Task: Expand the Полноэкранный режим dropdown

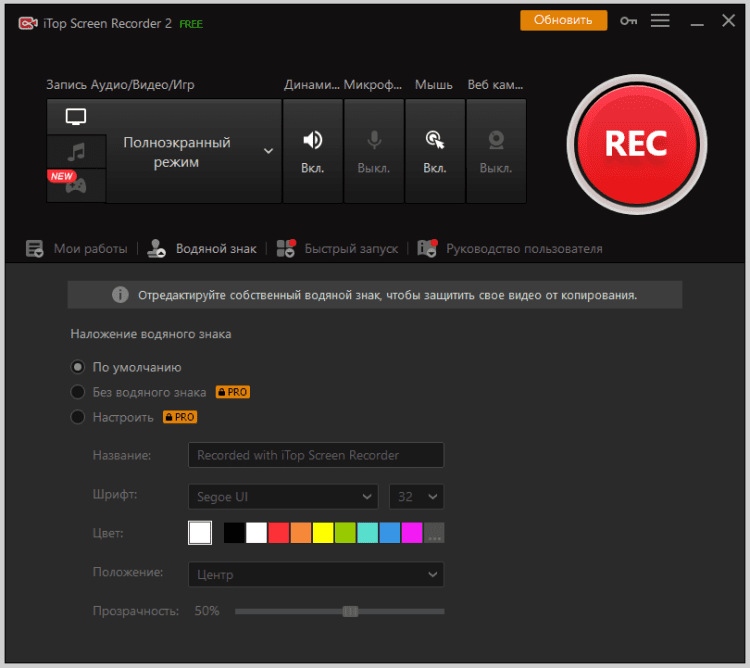Action: pyautogui.click(x=268, y=151)
